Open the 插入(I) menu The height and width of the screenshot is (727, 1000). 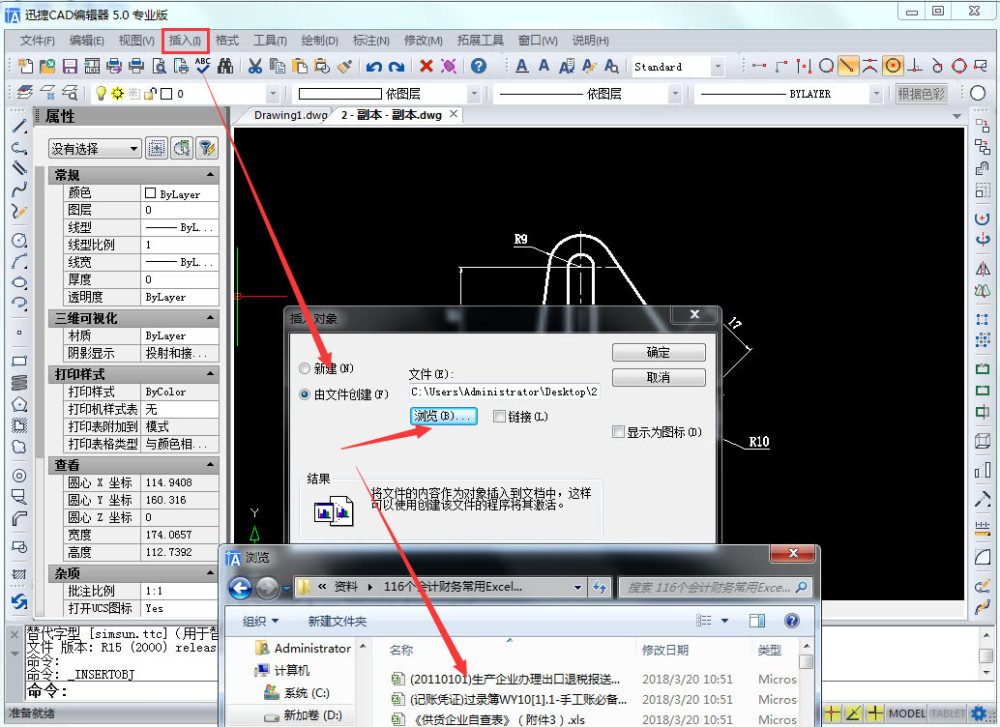coord(185,40)
